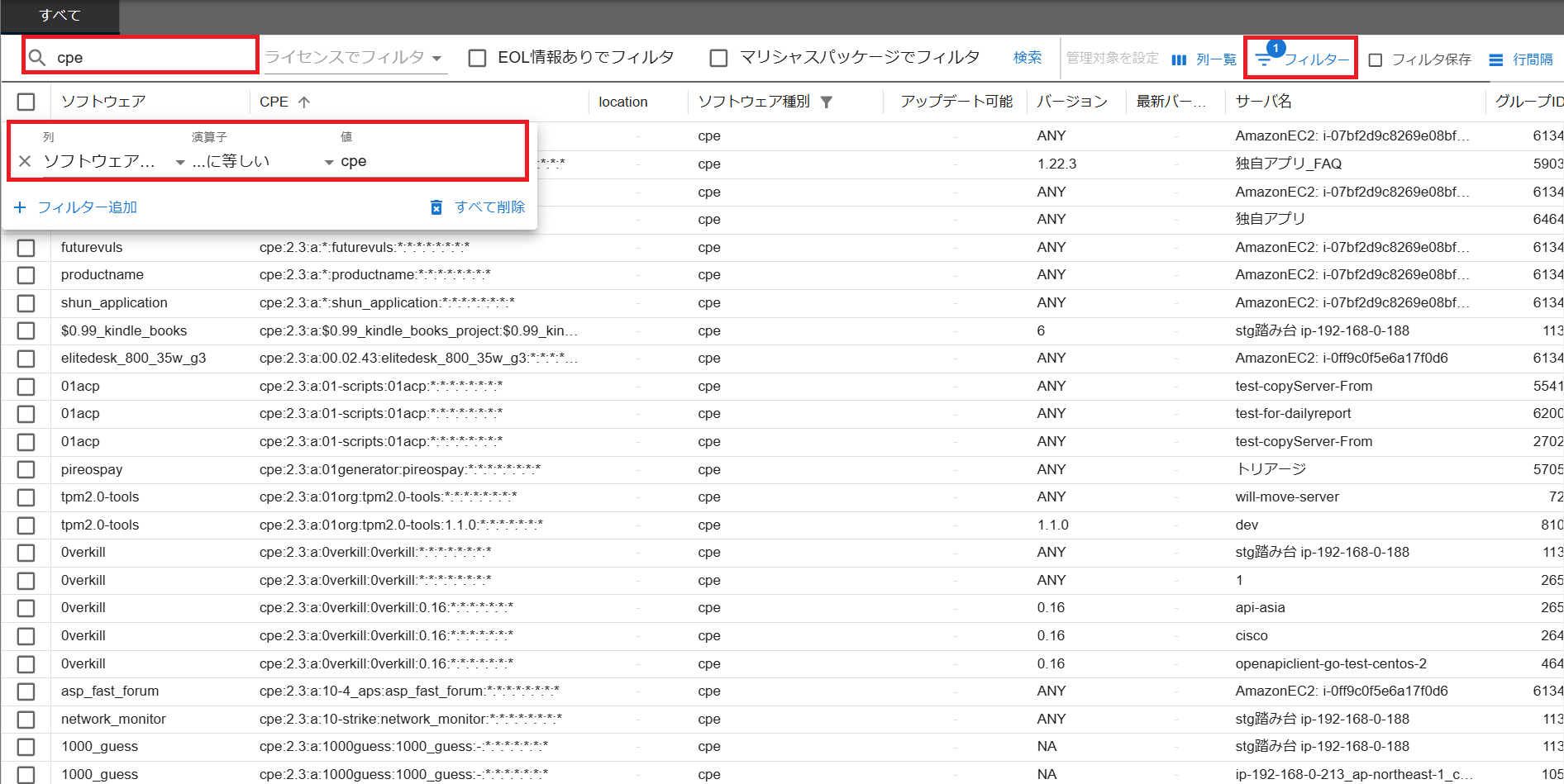Switch to the すべて tab
The width and height of the screenshot is (1564, 784).
pyautogui.click(x=60, y=16)
